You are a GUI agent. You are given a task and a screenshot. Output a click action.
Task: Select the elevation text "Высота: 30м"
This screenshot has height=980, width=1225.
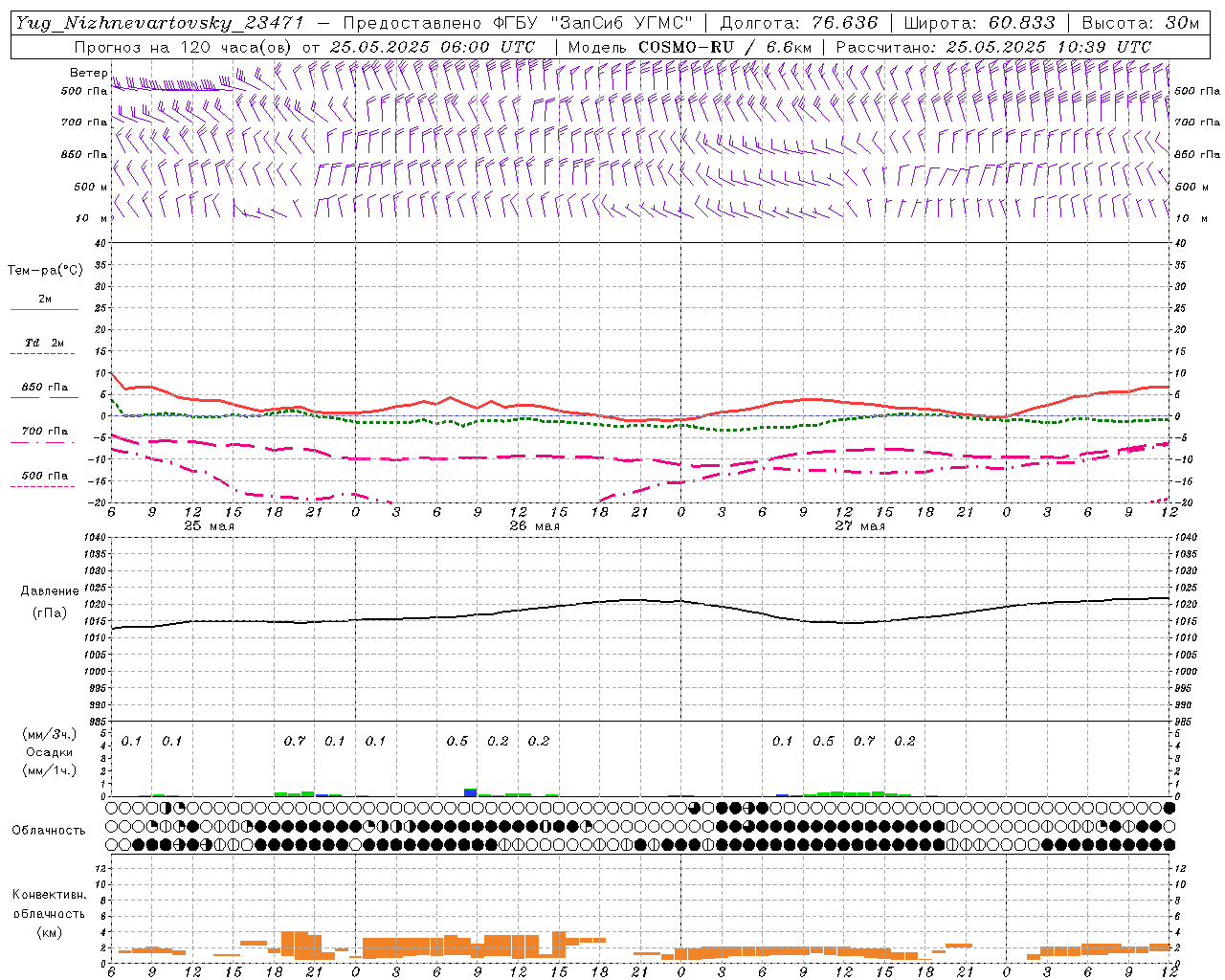pyautogui.click(x=1140, y=23)
